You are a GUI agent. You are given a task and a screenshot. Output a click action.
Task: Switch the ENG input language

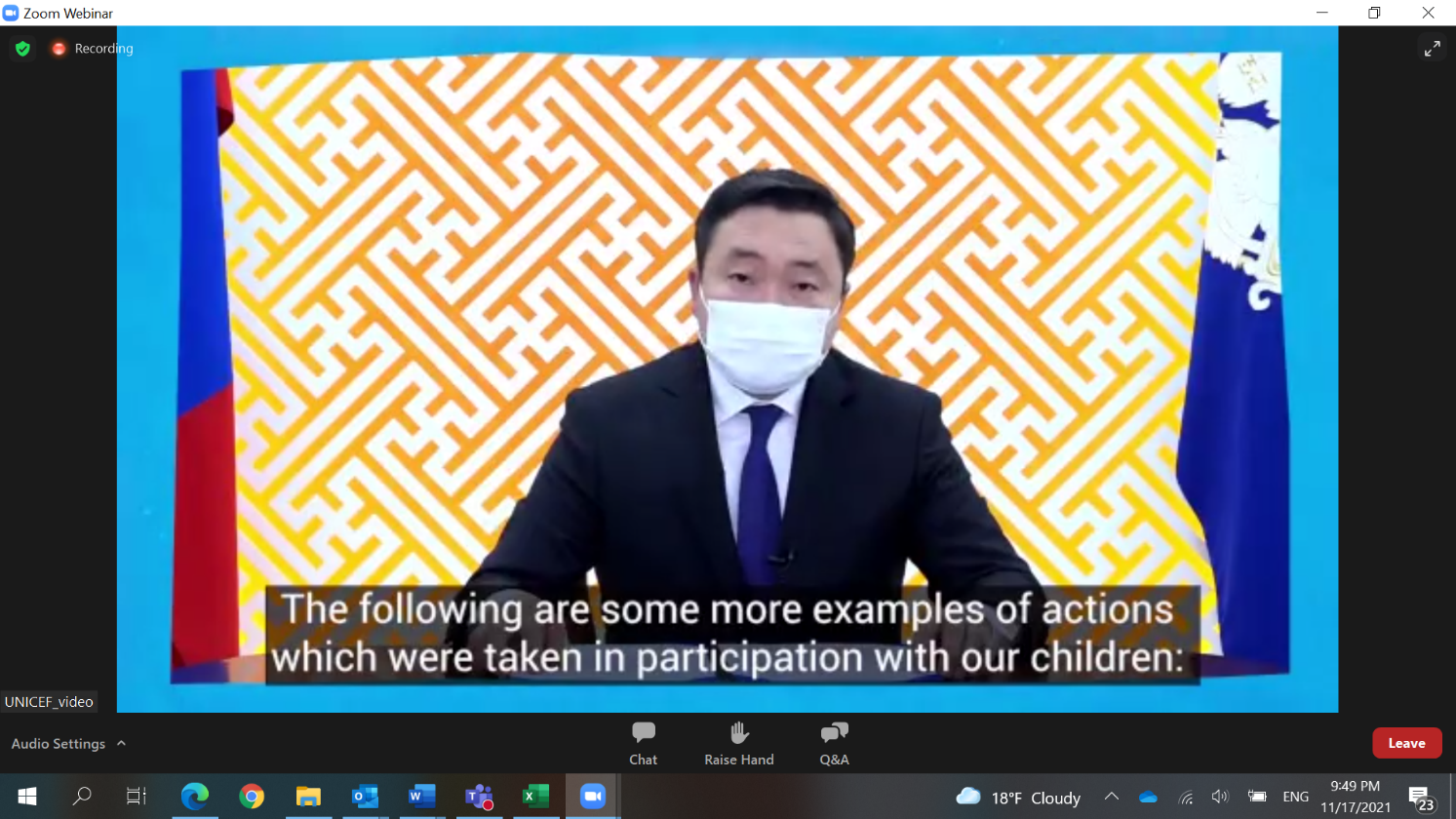1295,797
